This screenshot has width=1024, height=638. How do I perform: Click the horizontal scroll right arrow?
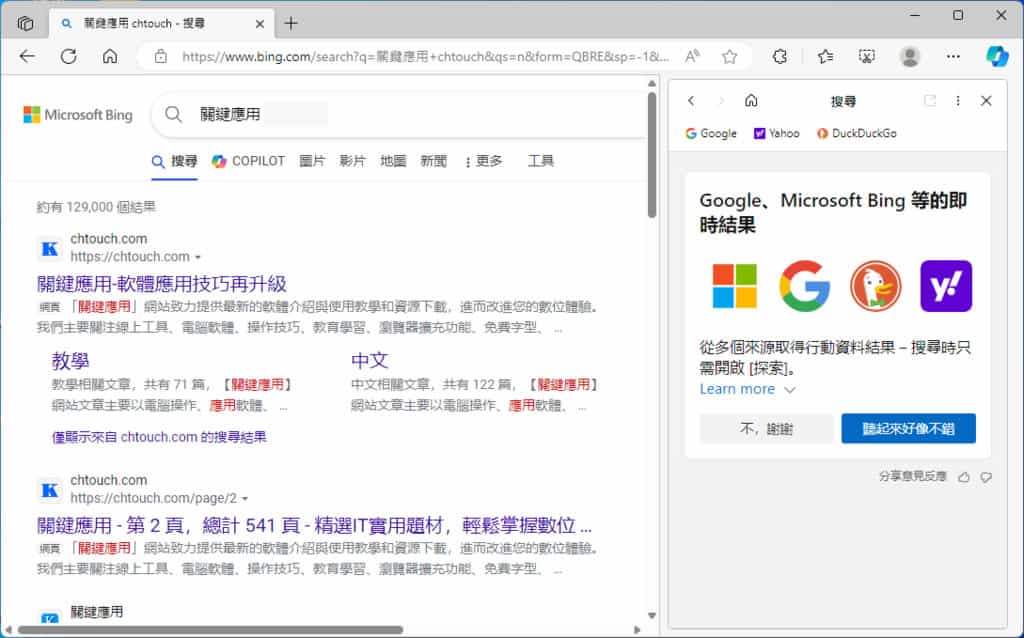[x=637, y=630]
